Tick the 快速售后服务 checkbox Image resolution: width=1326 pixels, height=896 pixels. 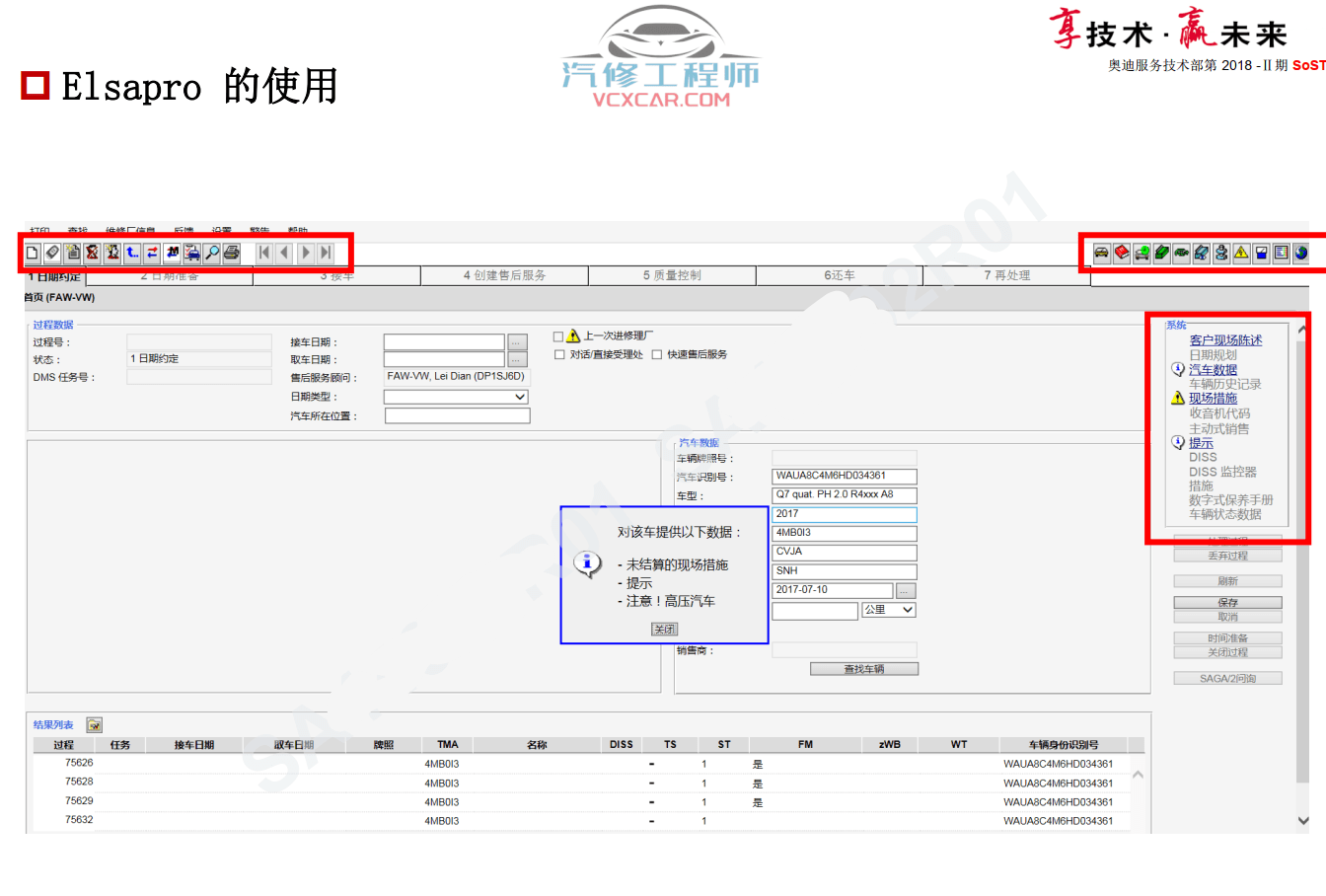coord(657,355)
